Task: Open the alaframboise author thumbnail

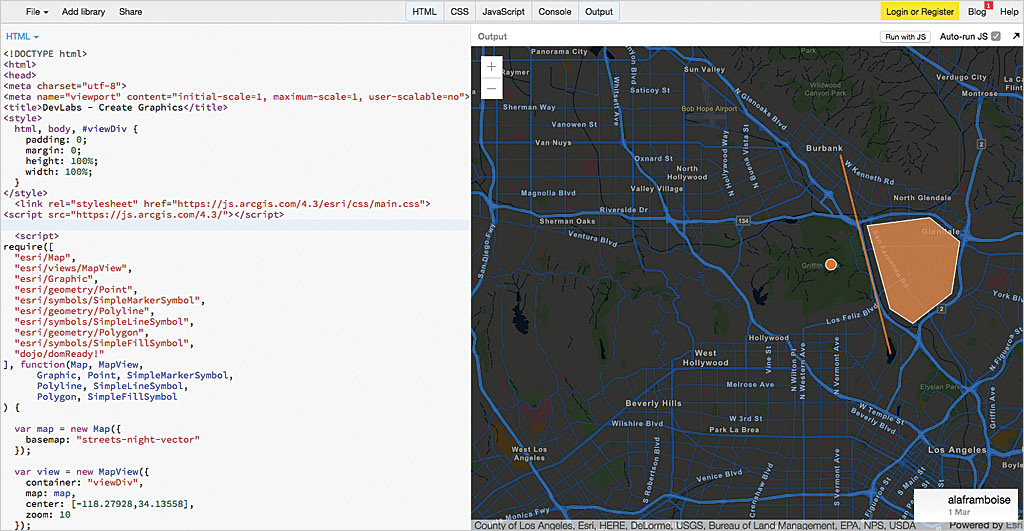Action: tap(932, 503)
